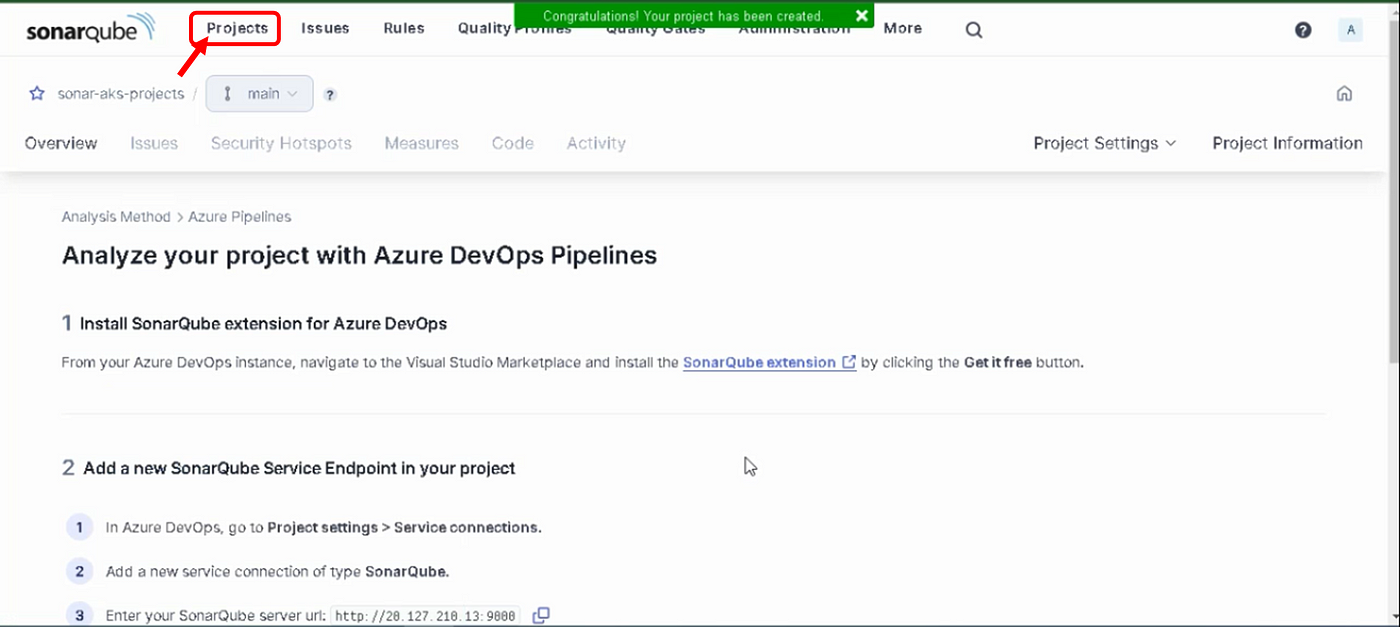Switch to the Code tab
1400x627 pixels.
[x=513, y=143]
